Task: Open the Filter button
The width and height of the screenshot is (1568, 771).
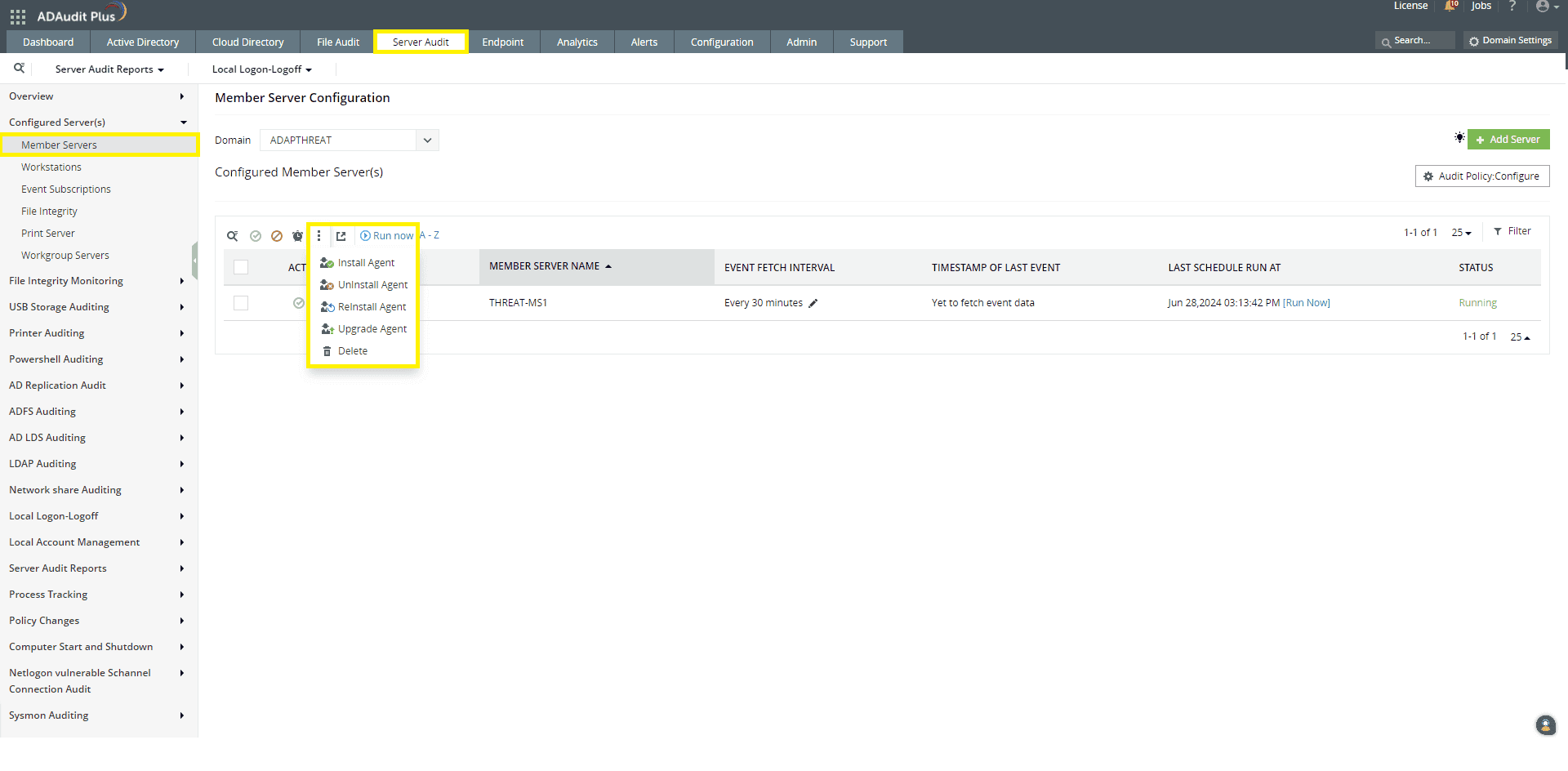Action: [1512, 231]
